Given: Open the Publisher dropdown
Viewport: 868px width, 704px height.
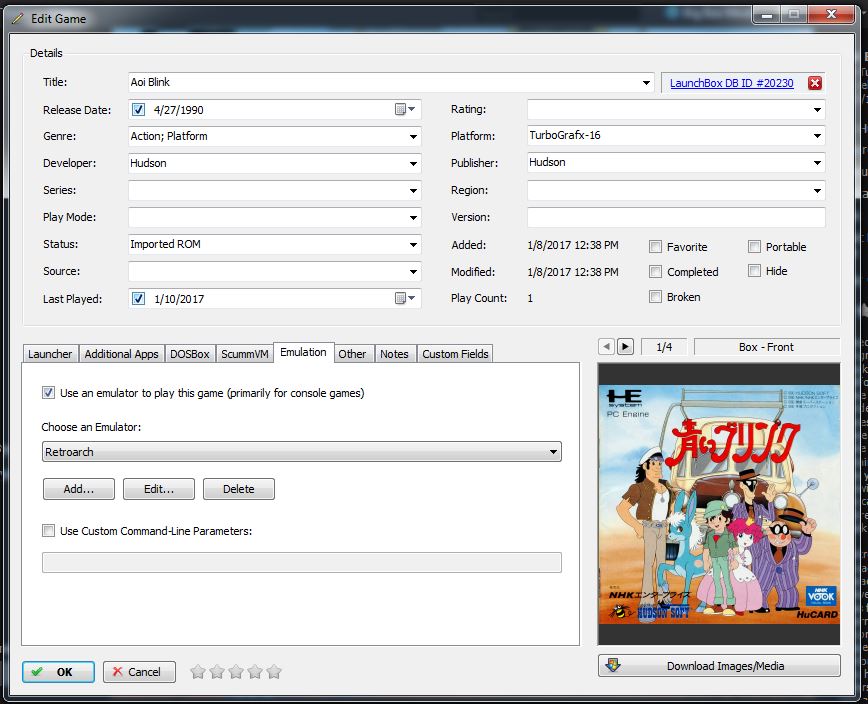Looking at the screenshot, I should coord(817,163).
